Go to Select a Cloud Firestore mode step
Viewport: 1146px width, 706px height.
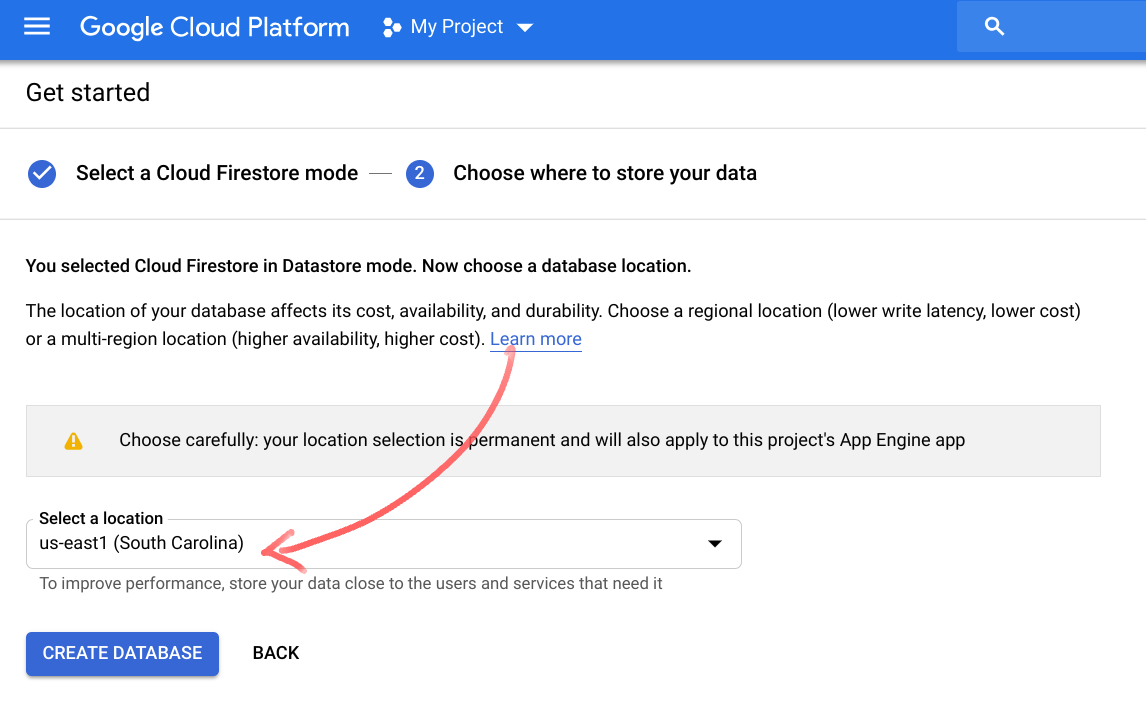(217, 174)
